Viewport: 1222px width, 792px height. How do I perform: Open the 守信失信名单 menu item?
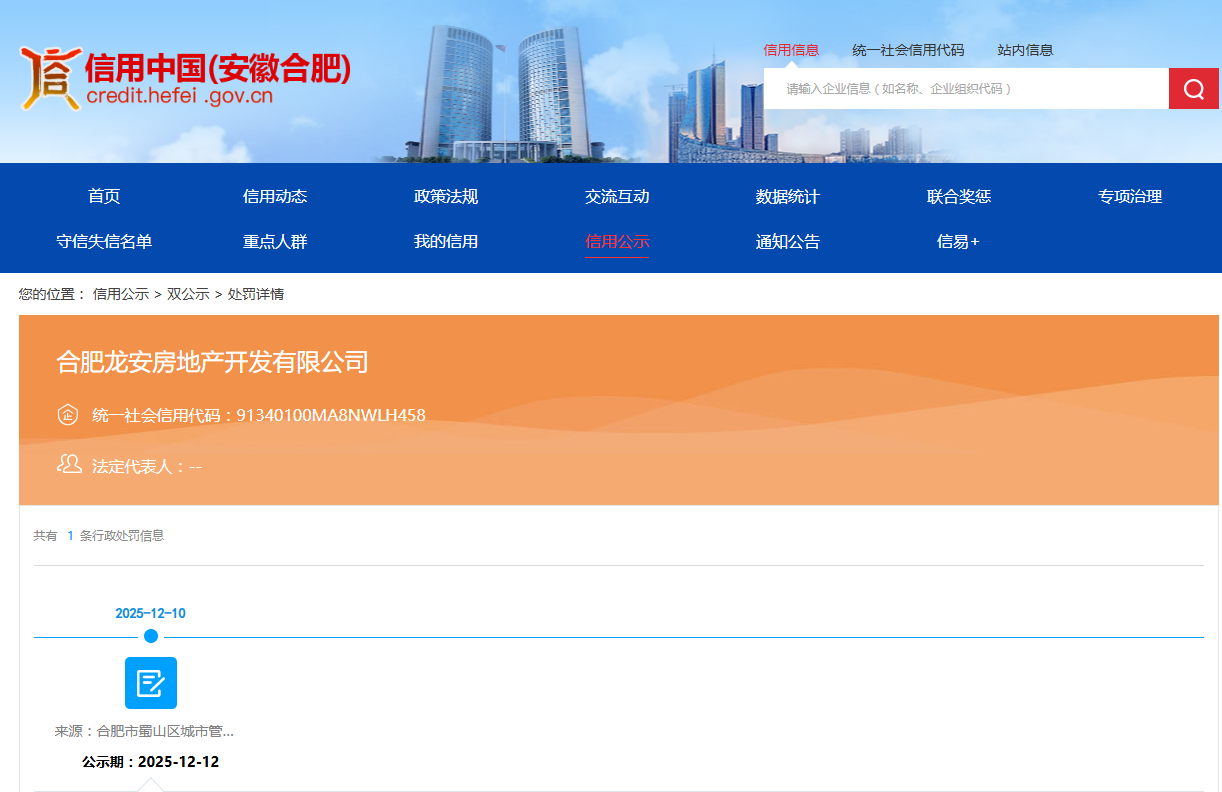pyautogui.click(x=106, y=241)
